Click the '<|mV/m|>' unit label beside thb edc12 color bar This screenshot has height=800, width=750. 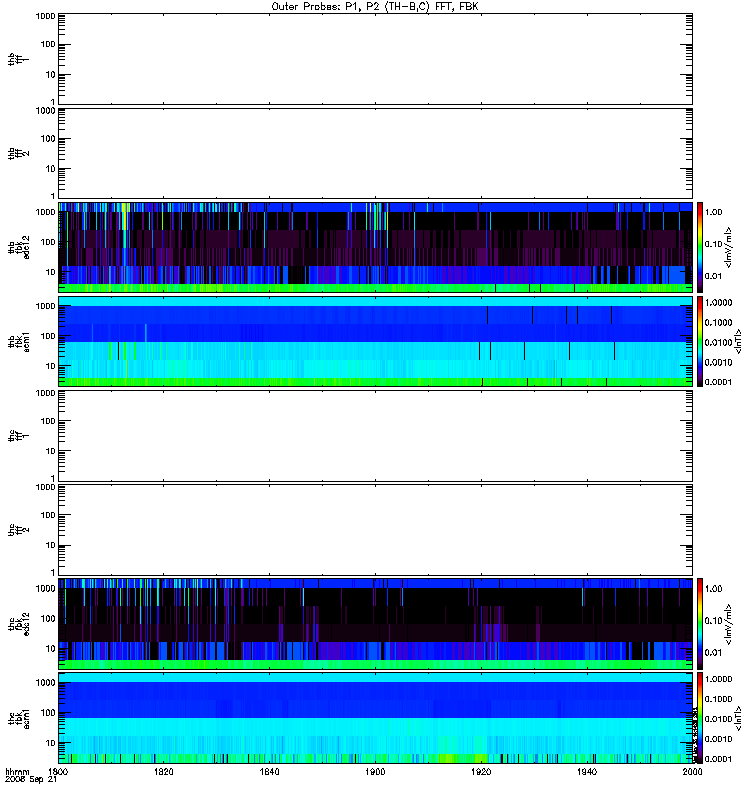(728, 247)
